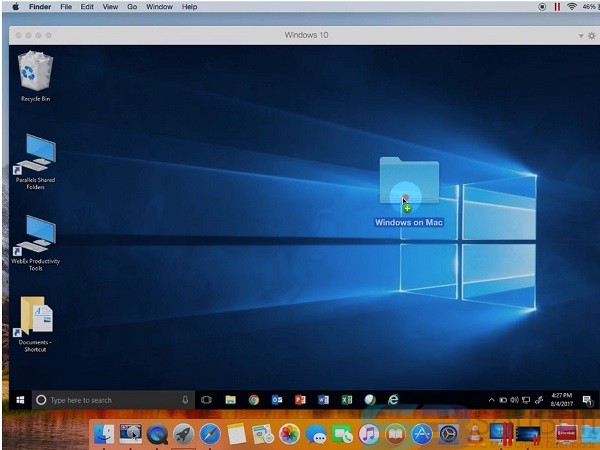Launch Internet Explorer from the taskbar
Viewport: 600px width, 450px height.
click(x=393, y=399)
